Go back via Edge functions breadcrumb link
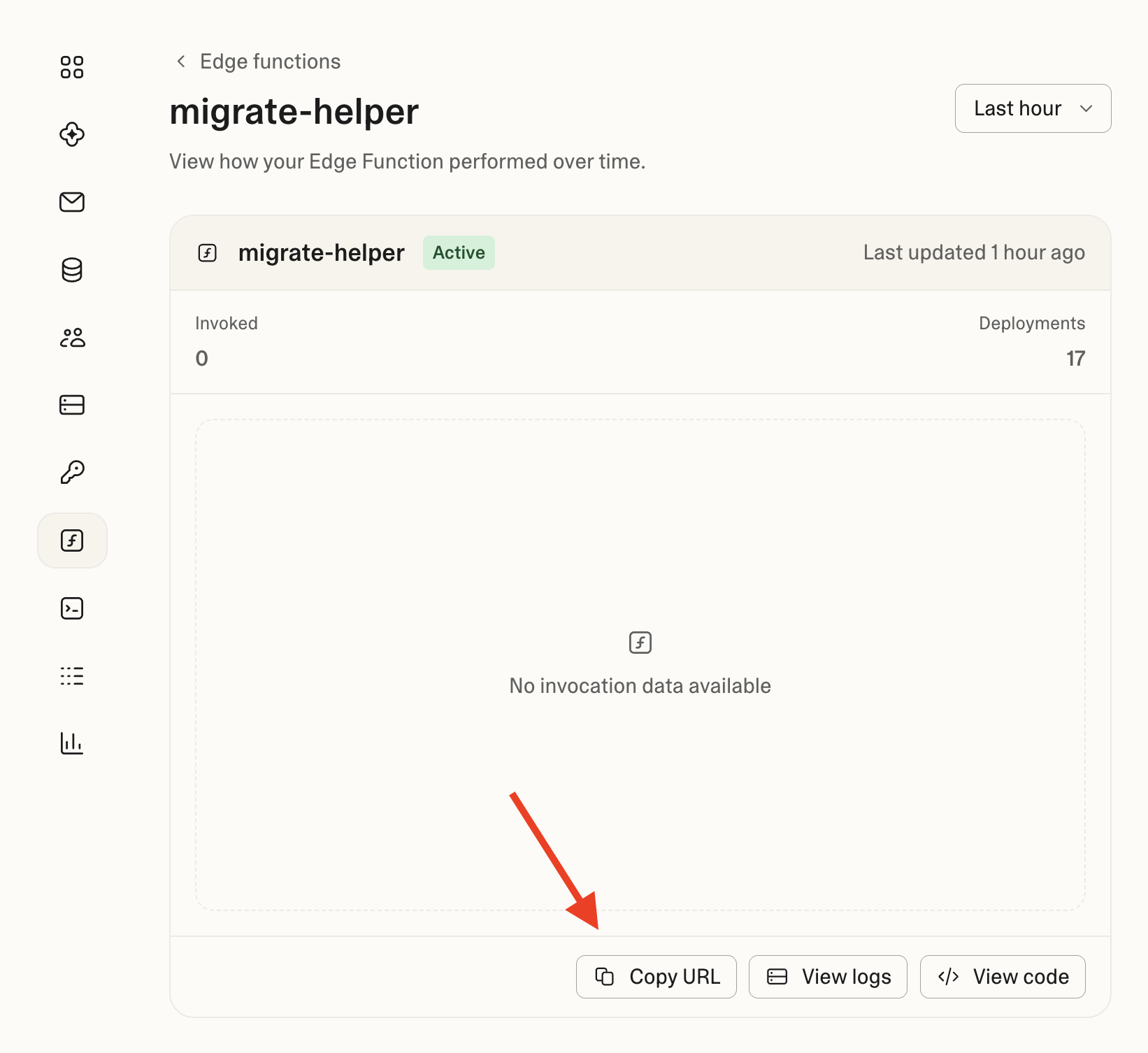 (x=270, y=62)
